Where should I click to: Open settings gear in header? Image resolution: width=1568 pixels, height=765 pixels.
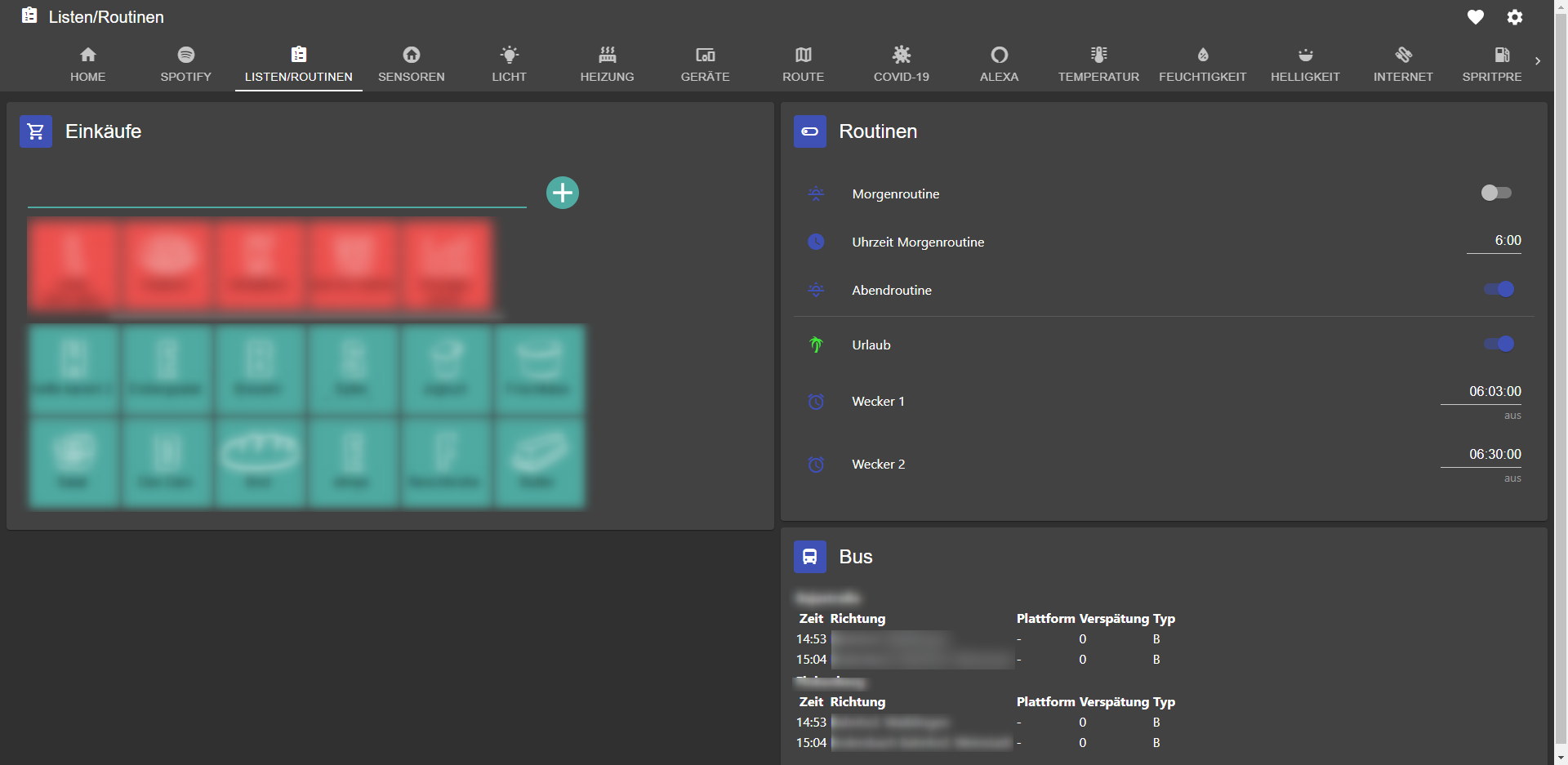click(x=1515, y=17)
